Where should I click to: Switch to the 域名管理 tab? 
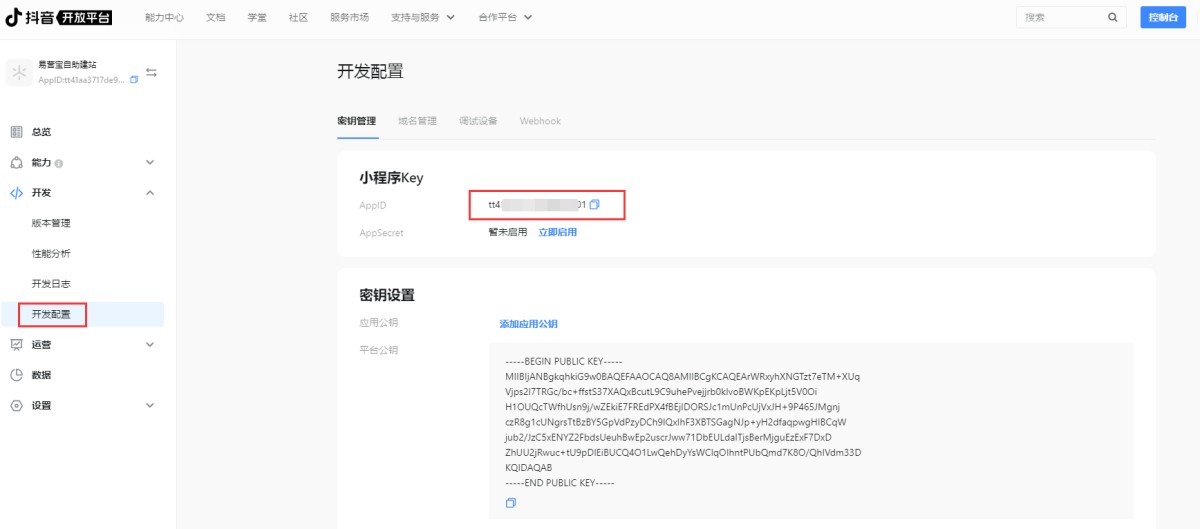[x=417, y=121]
